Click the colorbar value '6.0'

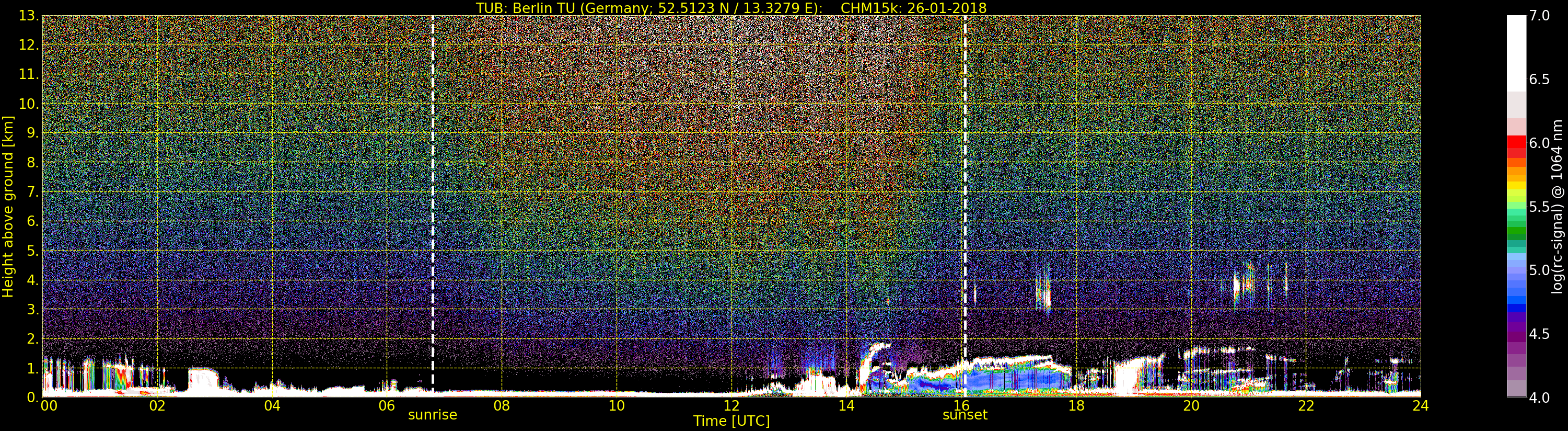(x=1539, y=143)
